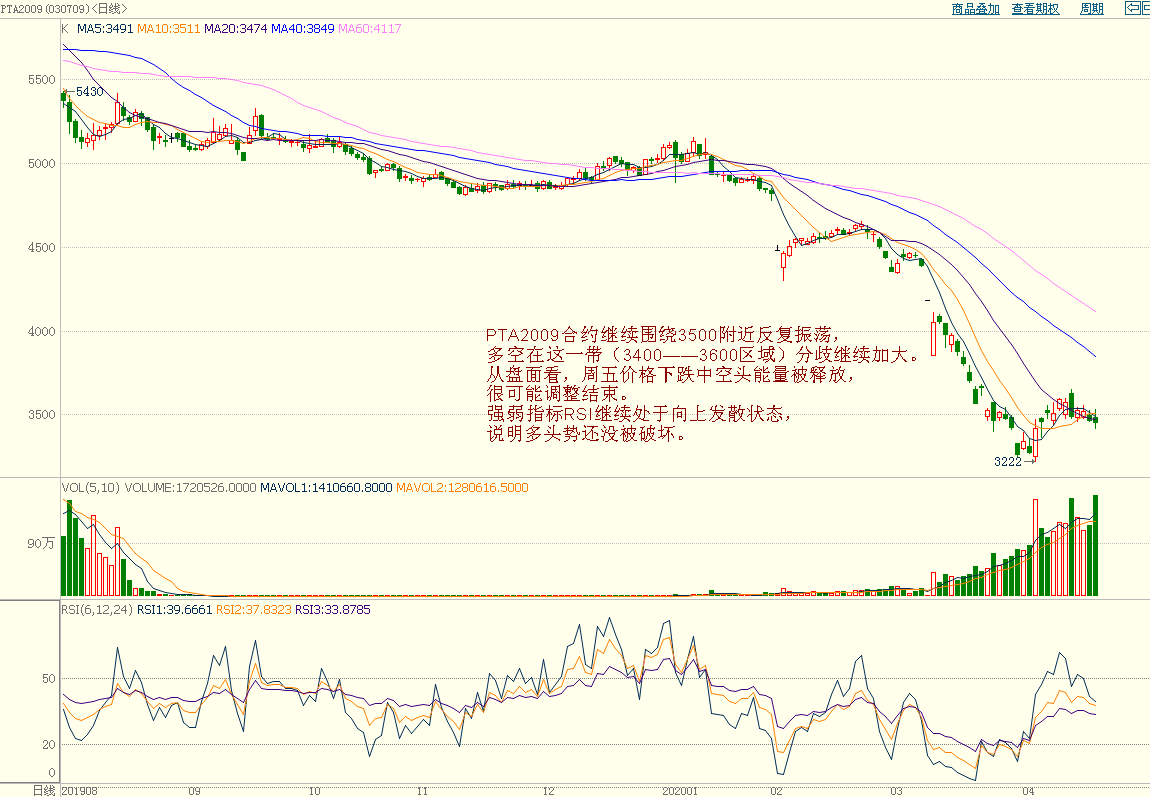This screenshot has height=797, width=1150.
Task: Select the RSI3:33.8785 value
Action: (333, 609)
